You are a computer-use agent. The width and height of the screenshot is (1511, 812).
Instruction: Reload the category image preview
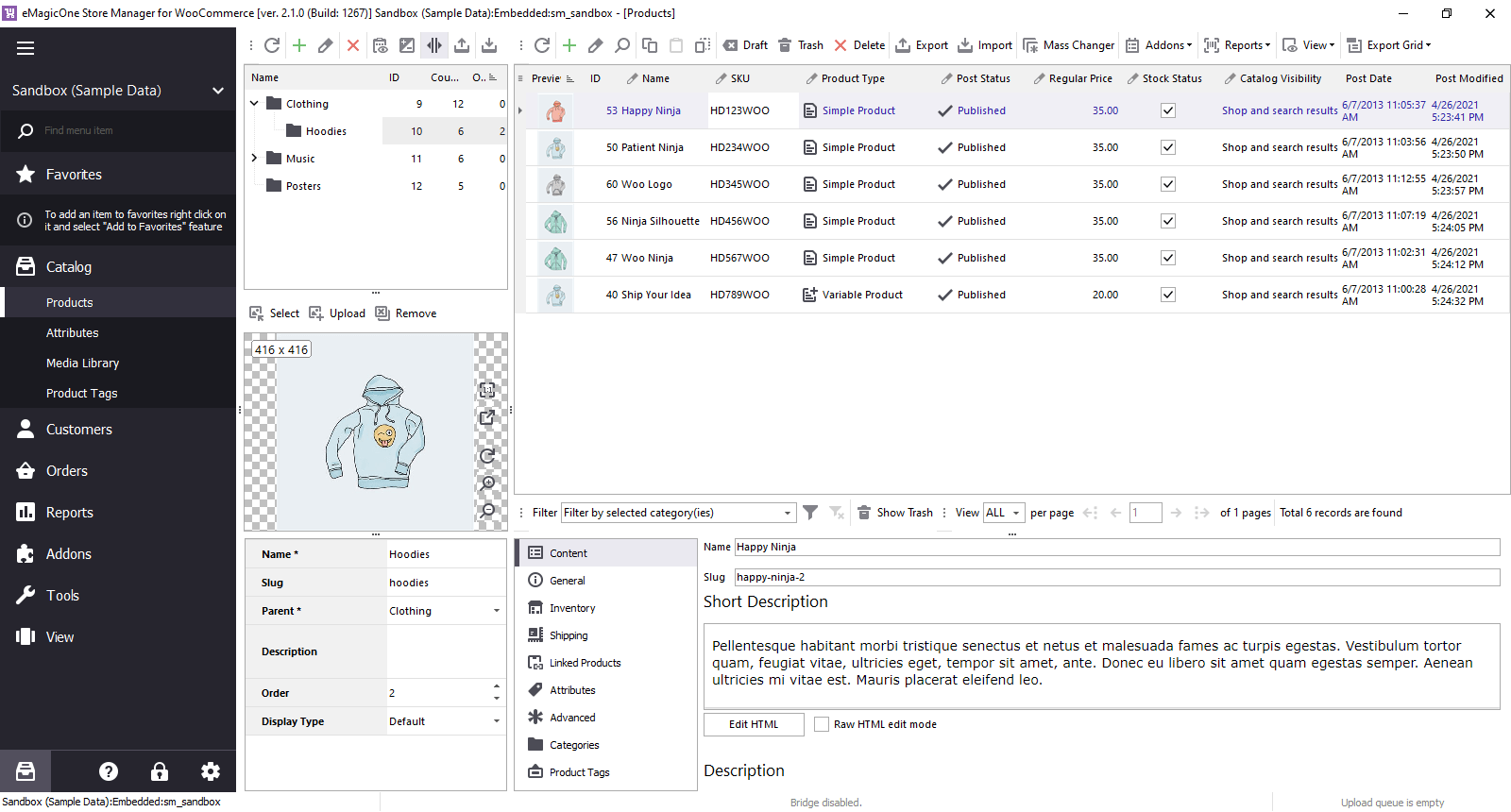pyautogui.click(x=487, y=456)
